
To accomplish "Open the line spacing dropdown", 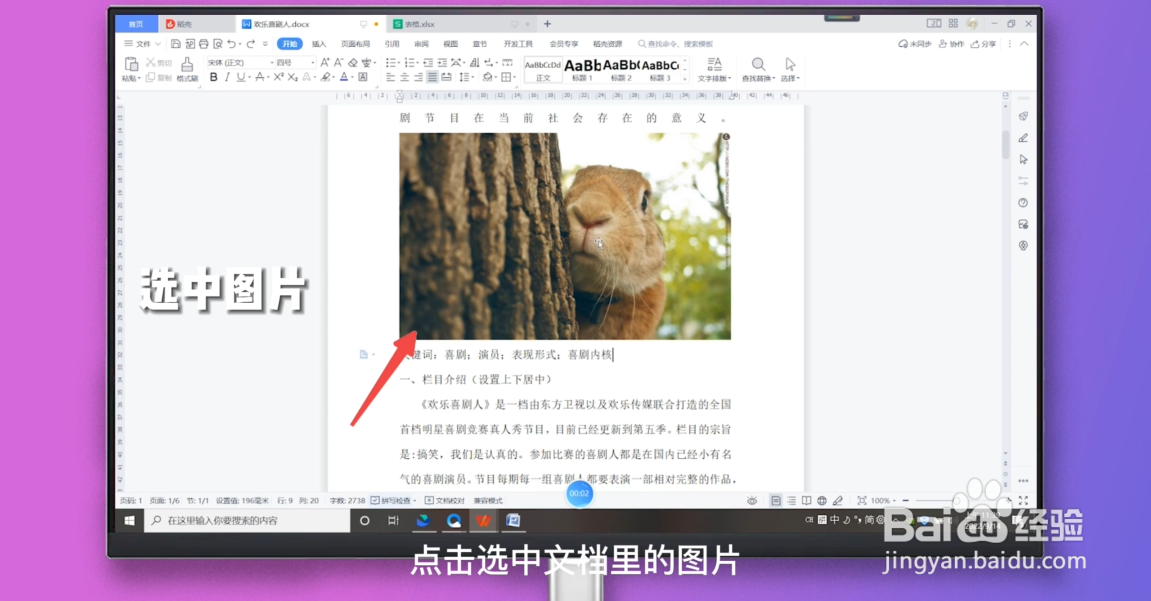I will pyautogui.click(x=473, y=77).
